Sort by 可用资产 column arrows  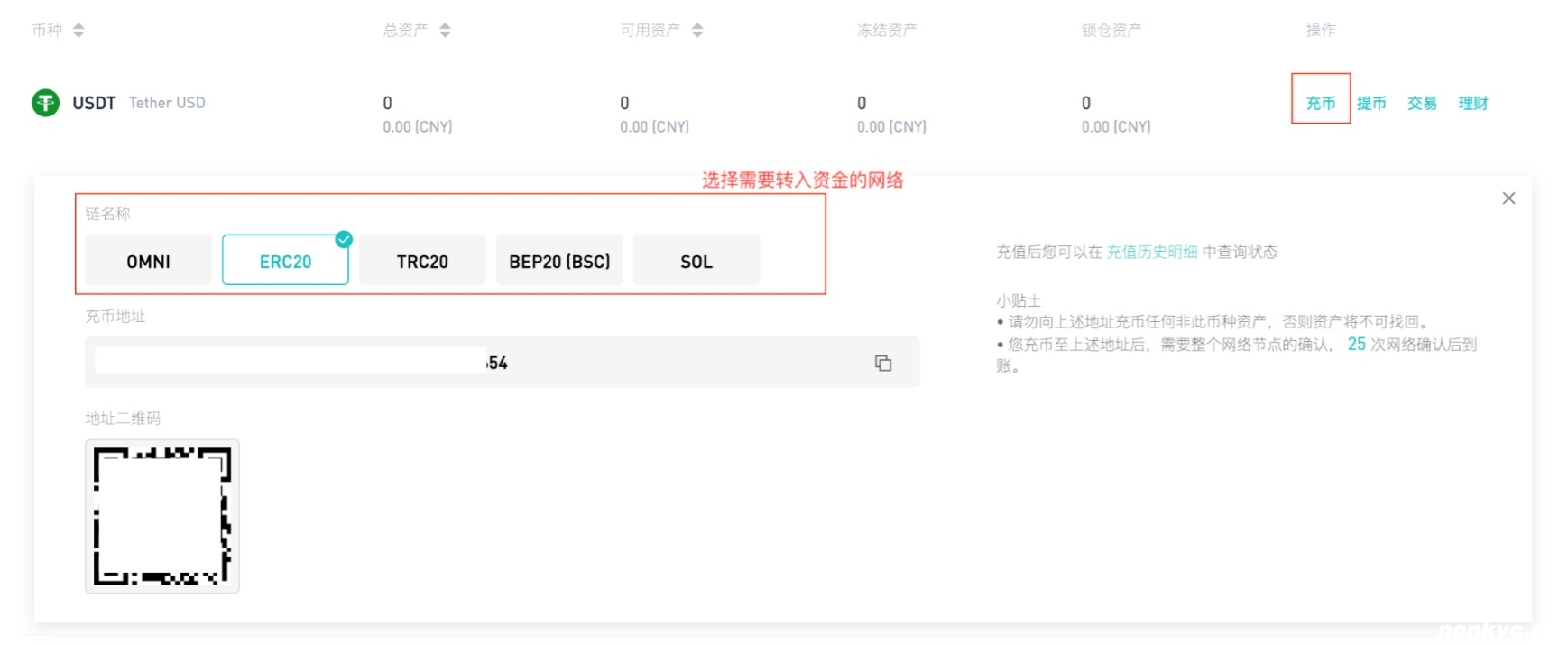tap(697, 31)
